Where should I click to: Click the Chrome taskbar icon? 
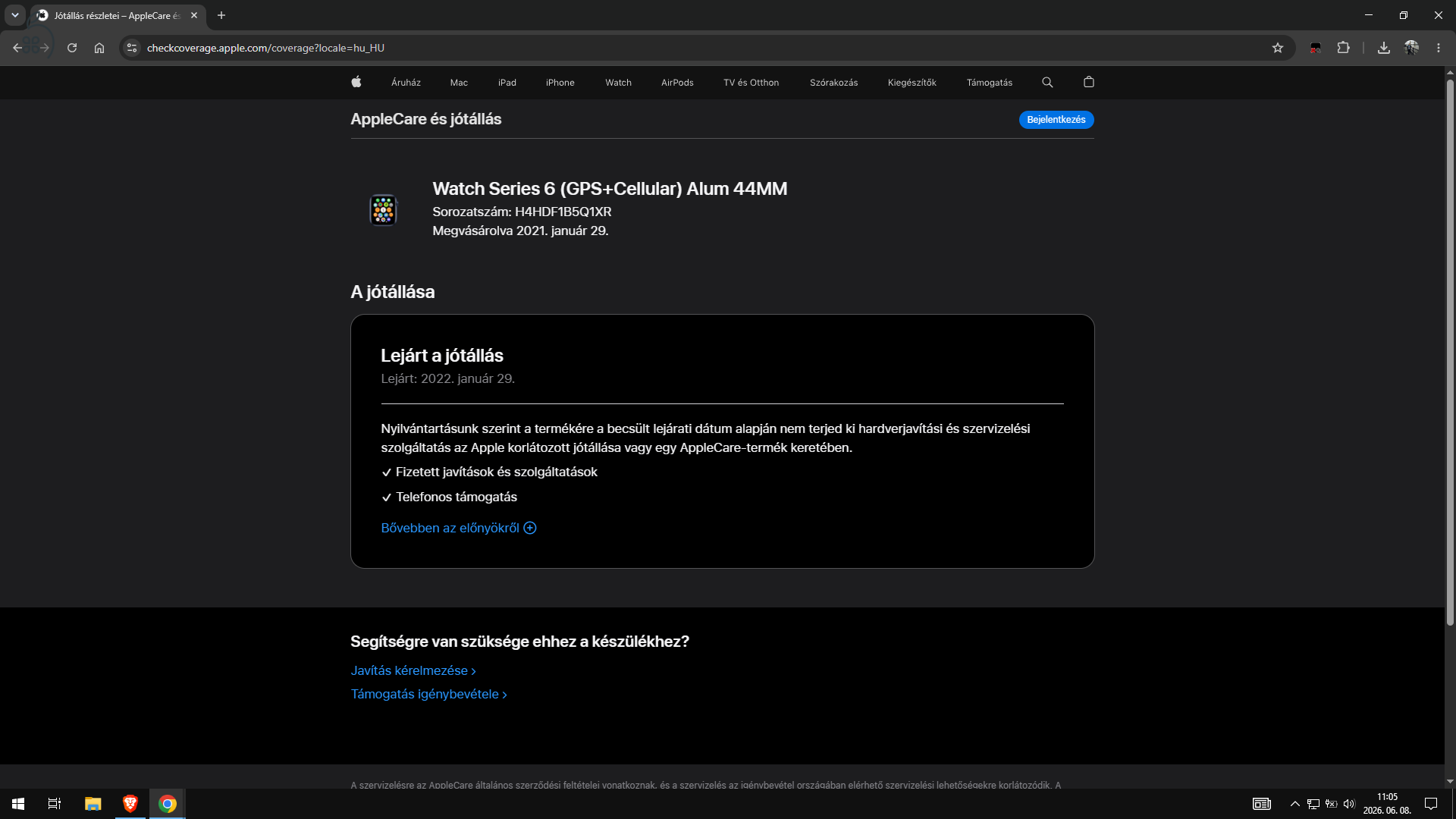click(168, 804)
